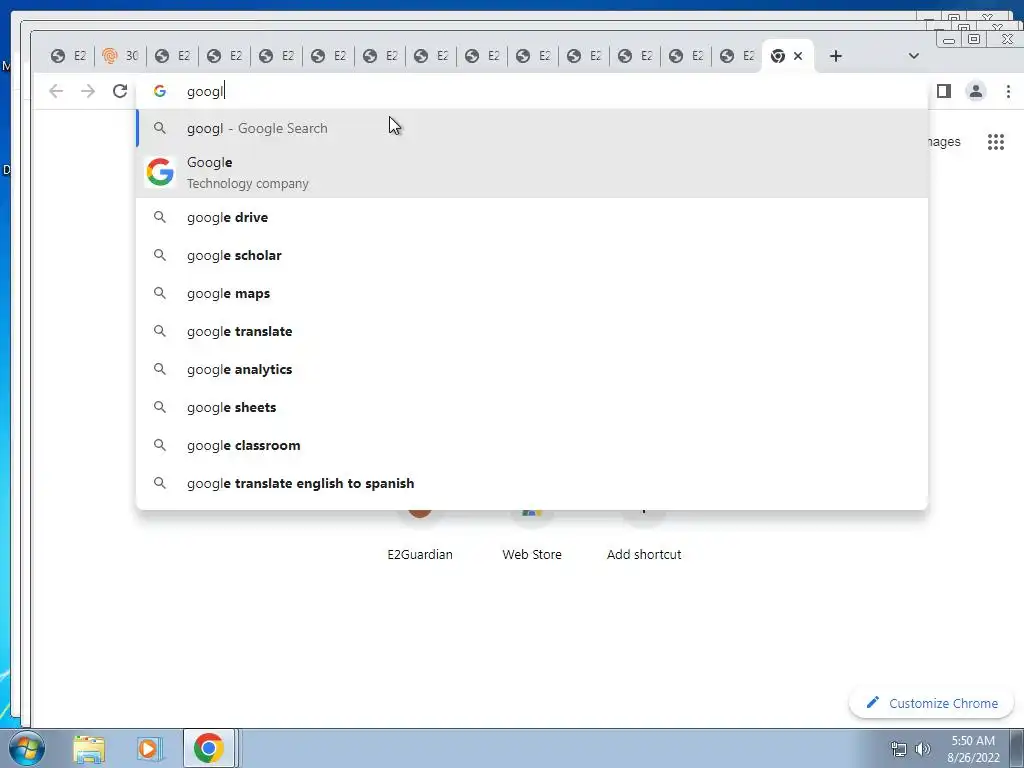Select Google Technology company suggestion

(x=532, y=172)
